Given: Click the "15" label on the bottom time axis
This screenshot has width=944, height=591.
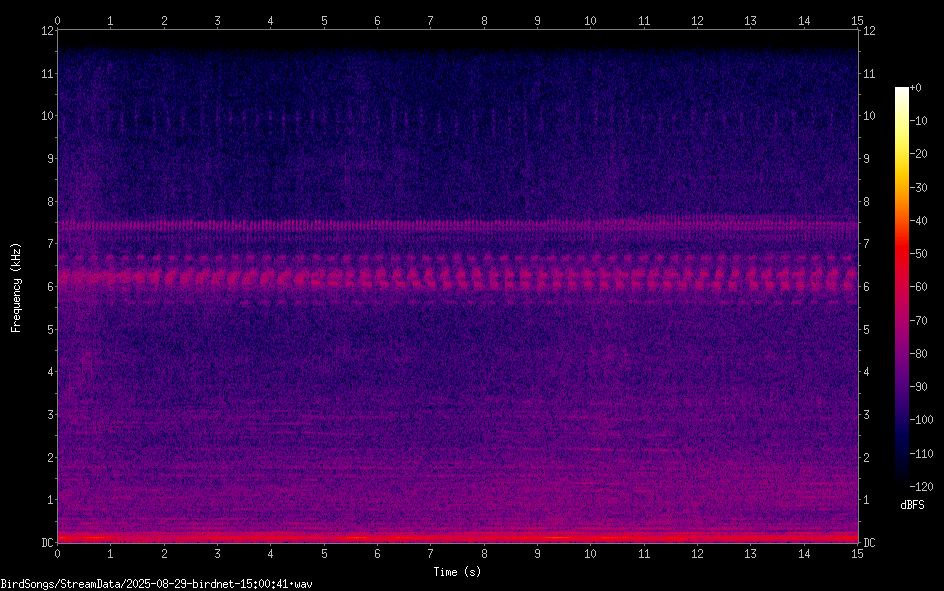Looking at the screenshot, I should 857,554.
